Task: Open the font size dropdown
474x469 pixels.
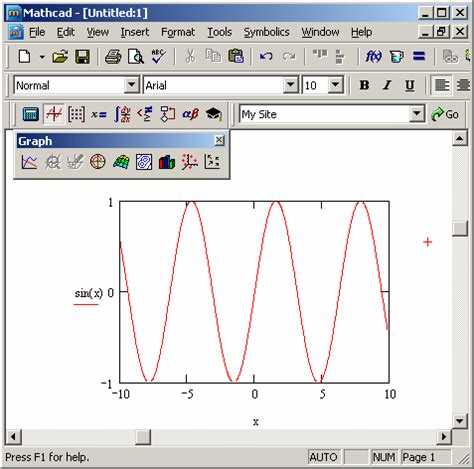Action: point(335,85)
